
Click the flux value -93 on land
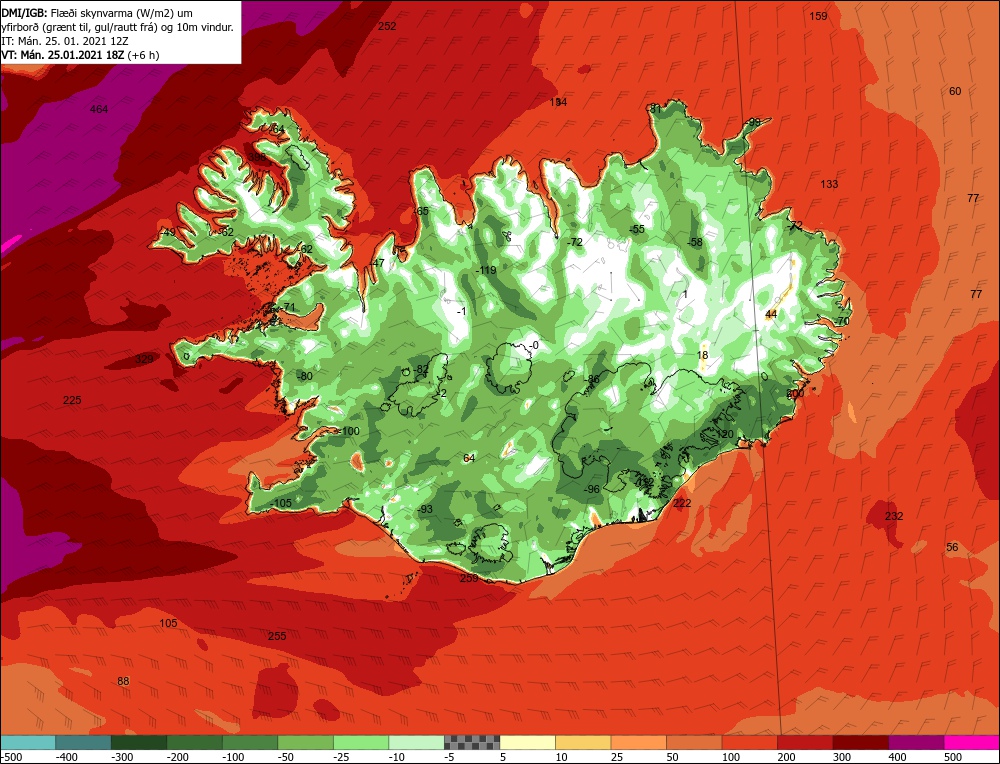425,509
